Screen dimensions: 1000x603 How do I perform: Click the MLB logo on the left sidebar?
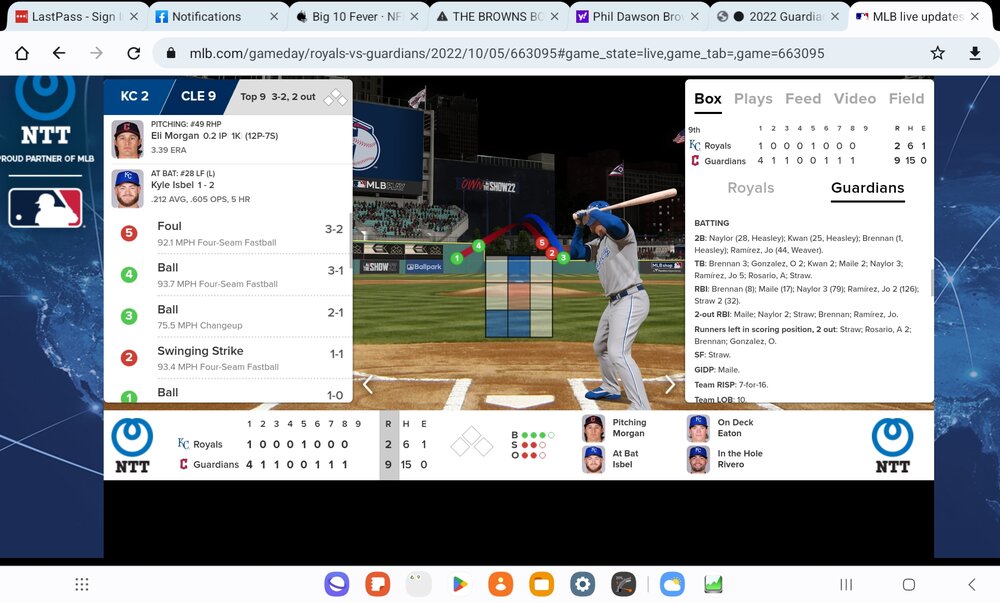(x=45, y=208)
